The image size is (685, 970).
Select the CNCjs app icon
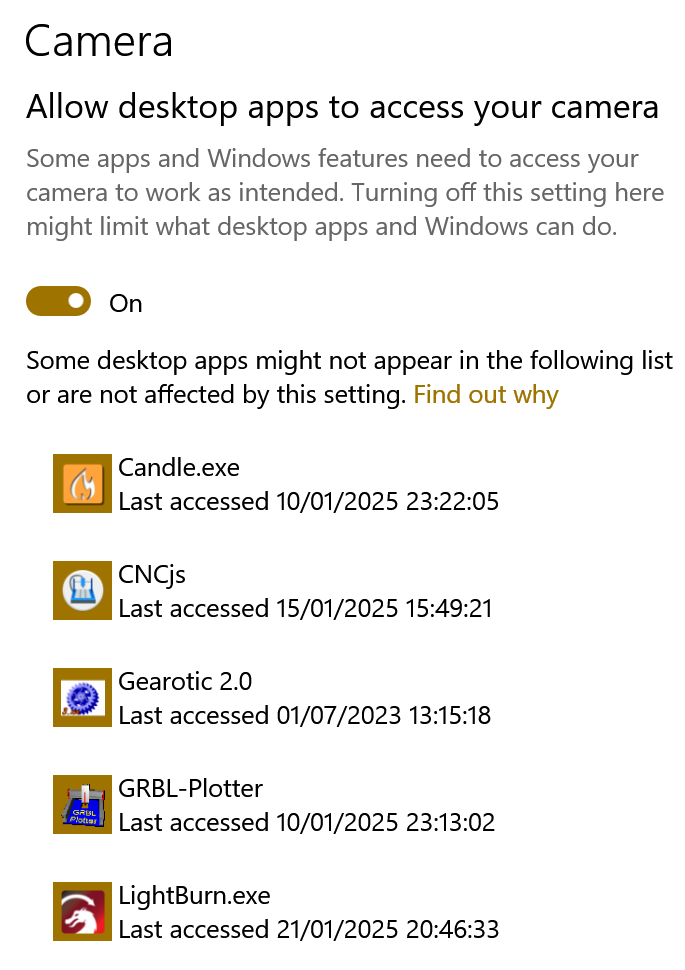[82, 591]
